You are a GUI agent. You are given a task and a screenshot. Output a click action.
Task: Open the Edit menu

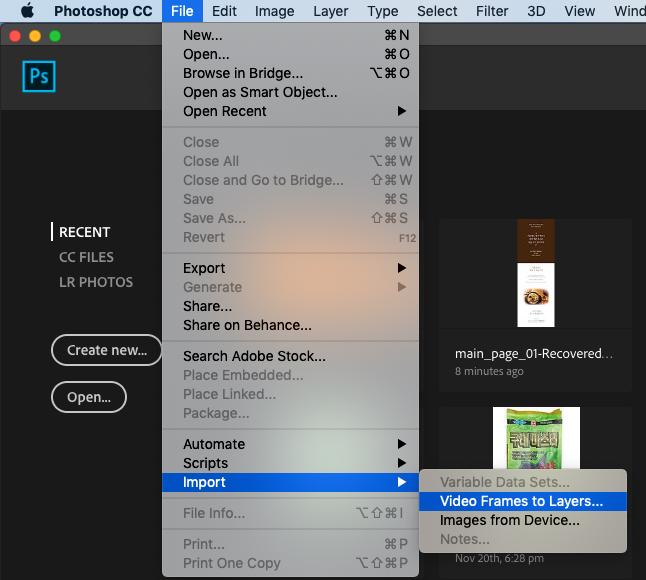[224, 11]
